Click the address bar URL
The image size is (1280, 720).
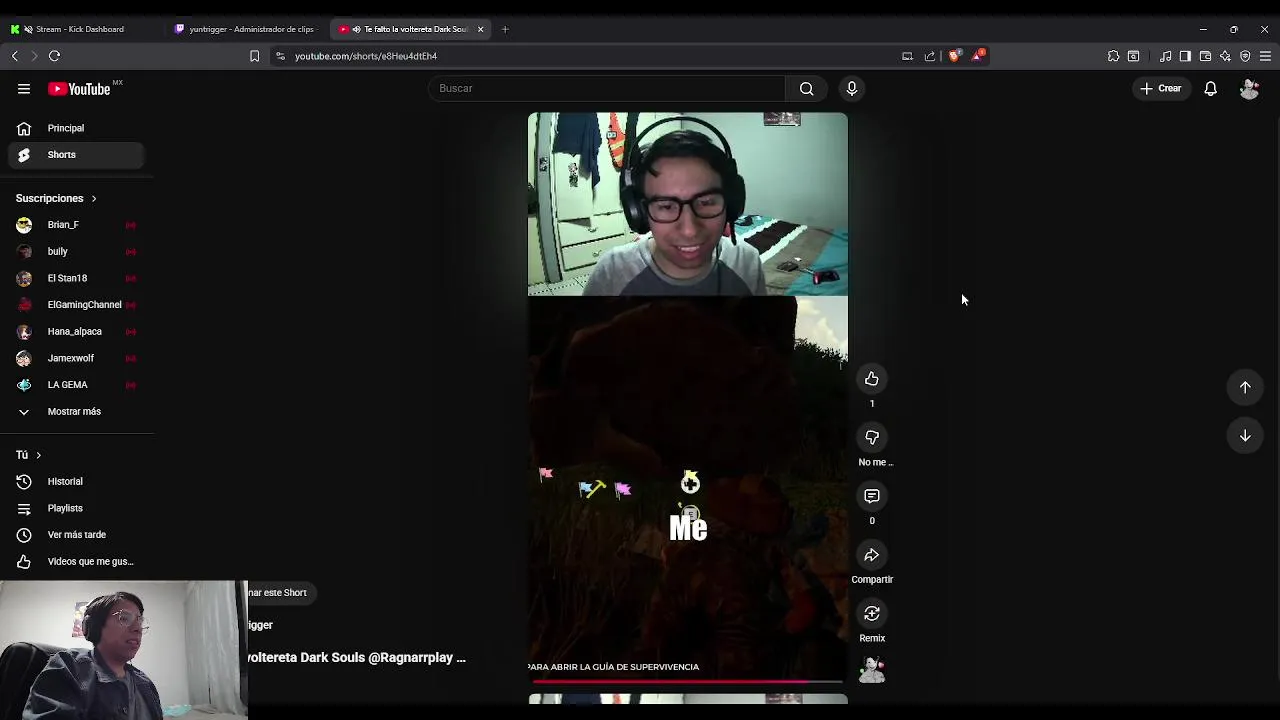click(x=366, y=56)
